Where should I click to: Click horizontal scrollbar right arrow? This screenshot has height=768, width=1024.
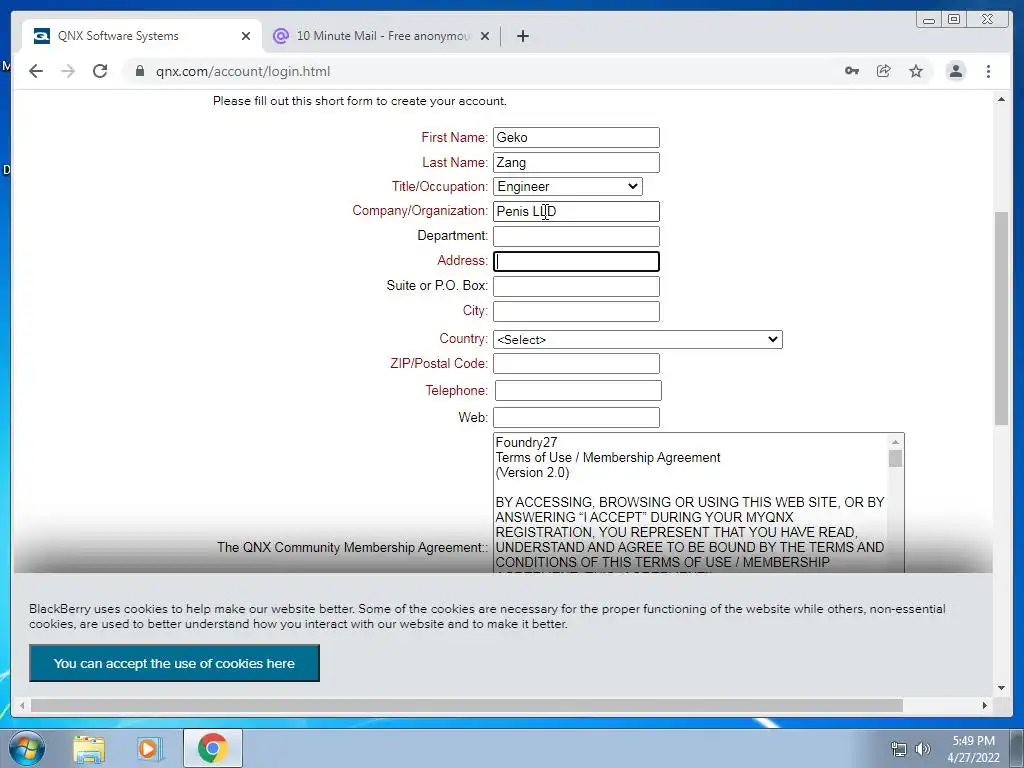[x=985, y=705]
